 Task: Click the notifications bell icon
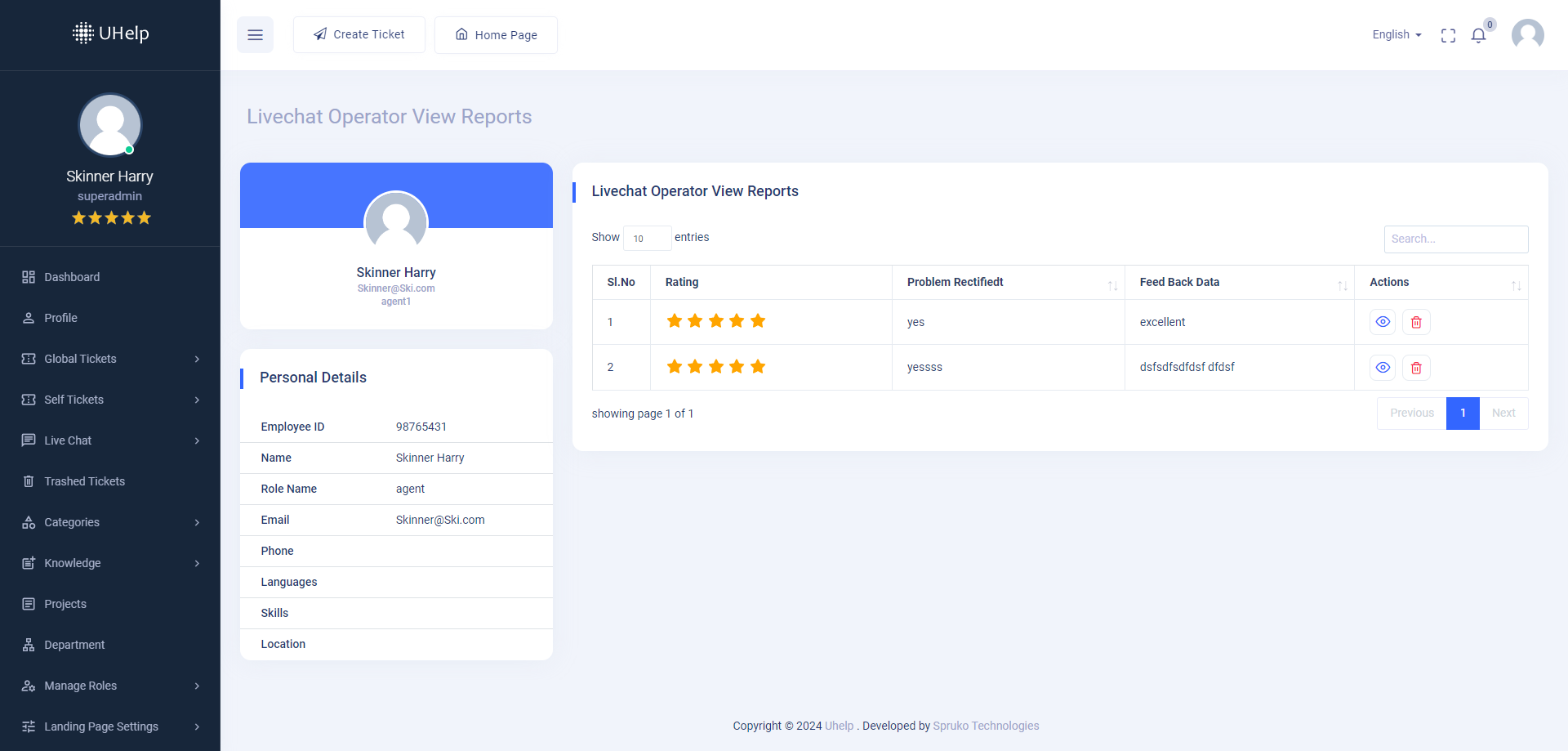1478,35
